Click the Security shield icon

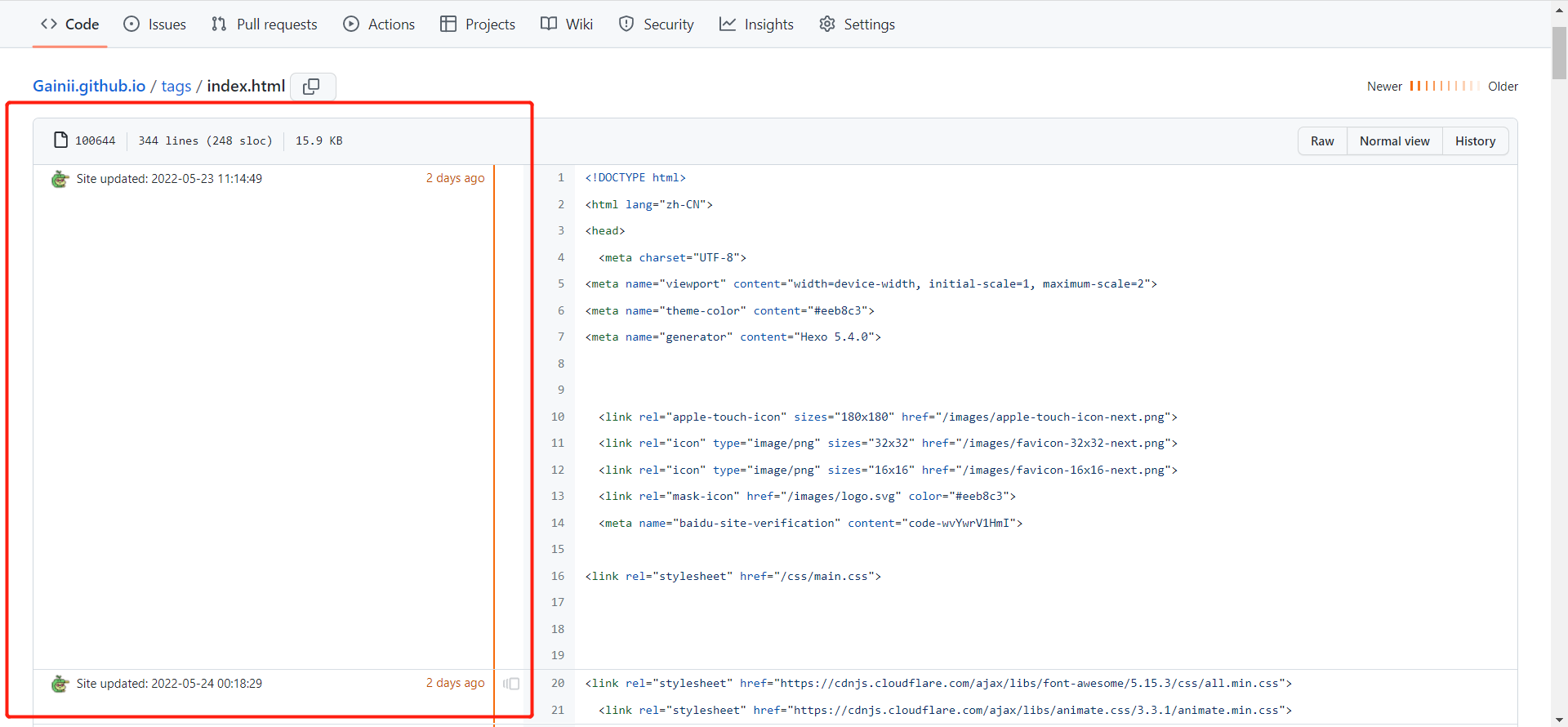coord(626,24)
